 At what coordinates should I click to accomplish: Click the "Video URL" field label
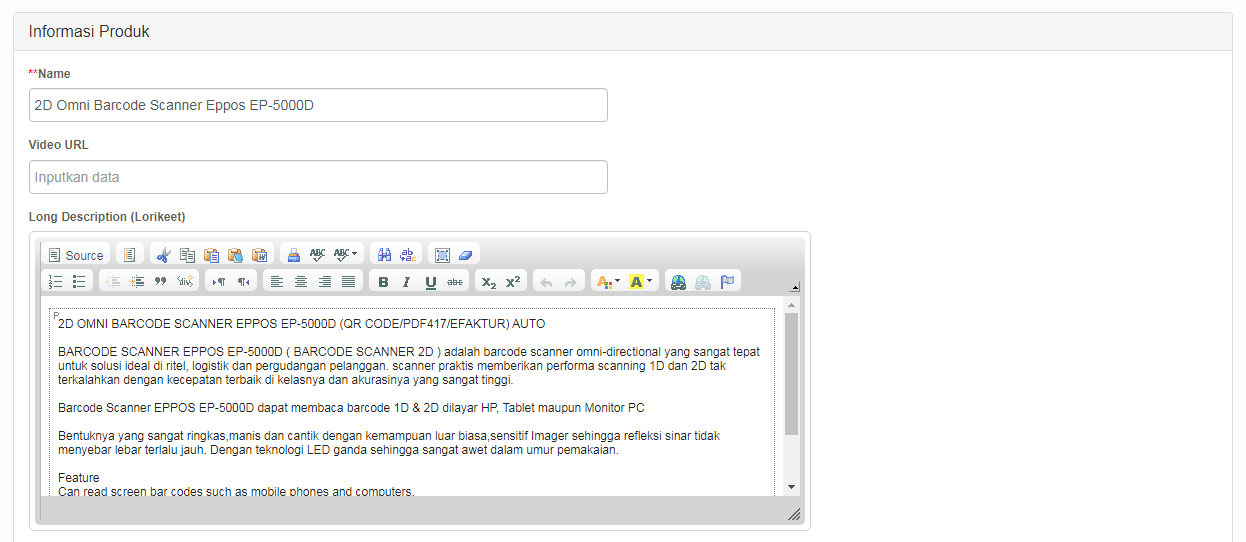click(x=59, y=145)
